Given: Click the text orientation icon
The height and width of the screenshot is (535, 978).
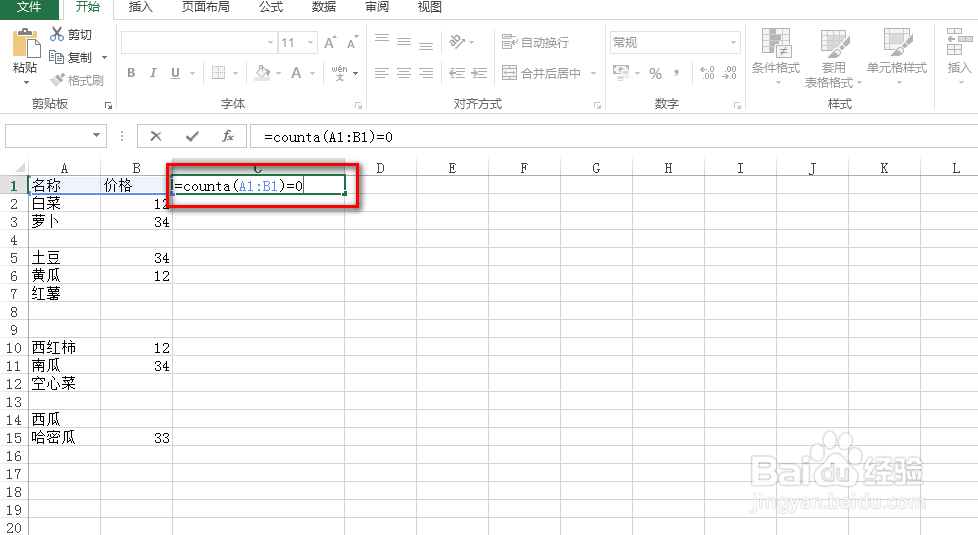Looking at the screenshot, I should click(457, 42).
